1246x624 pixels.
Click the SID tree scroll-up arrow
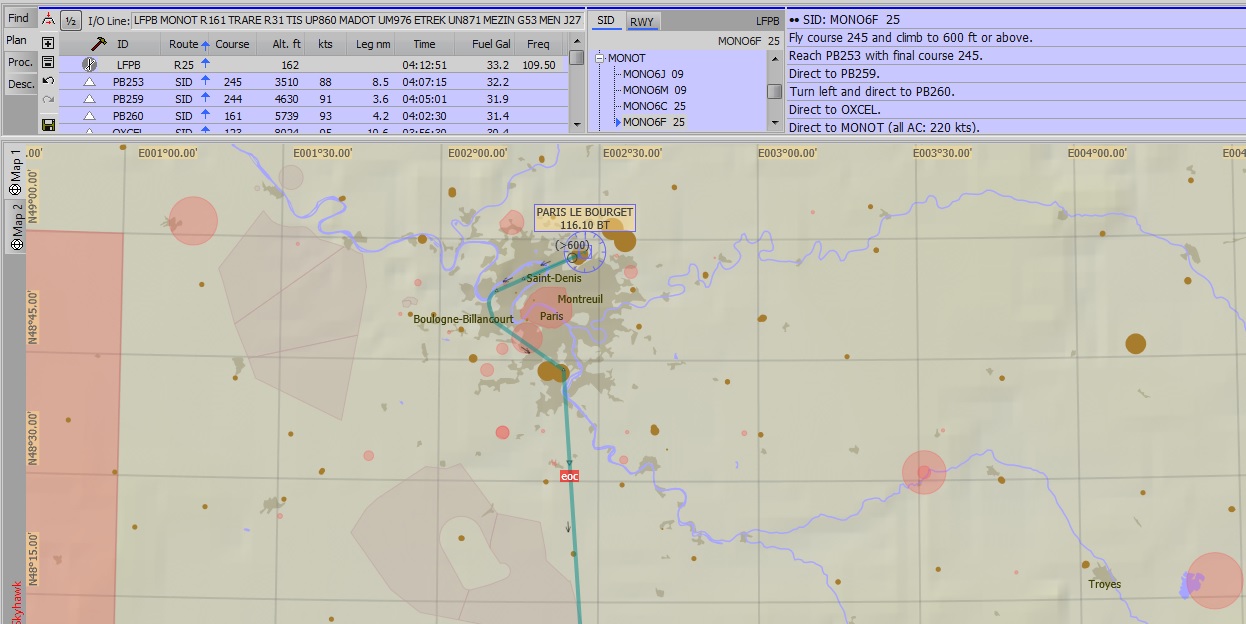(x=774, y=58)
